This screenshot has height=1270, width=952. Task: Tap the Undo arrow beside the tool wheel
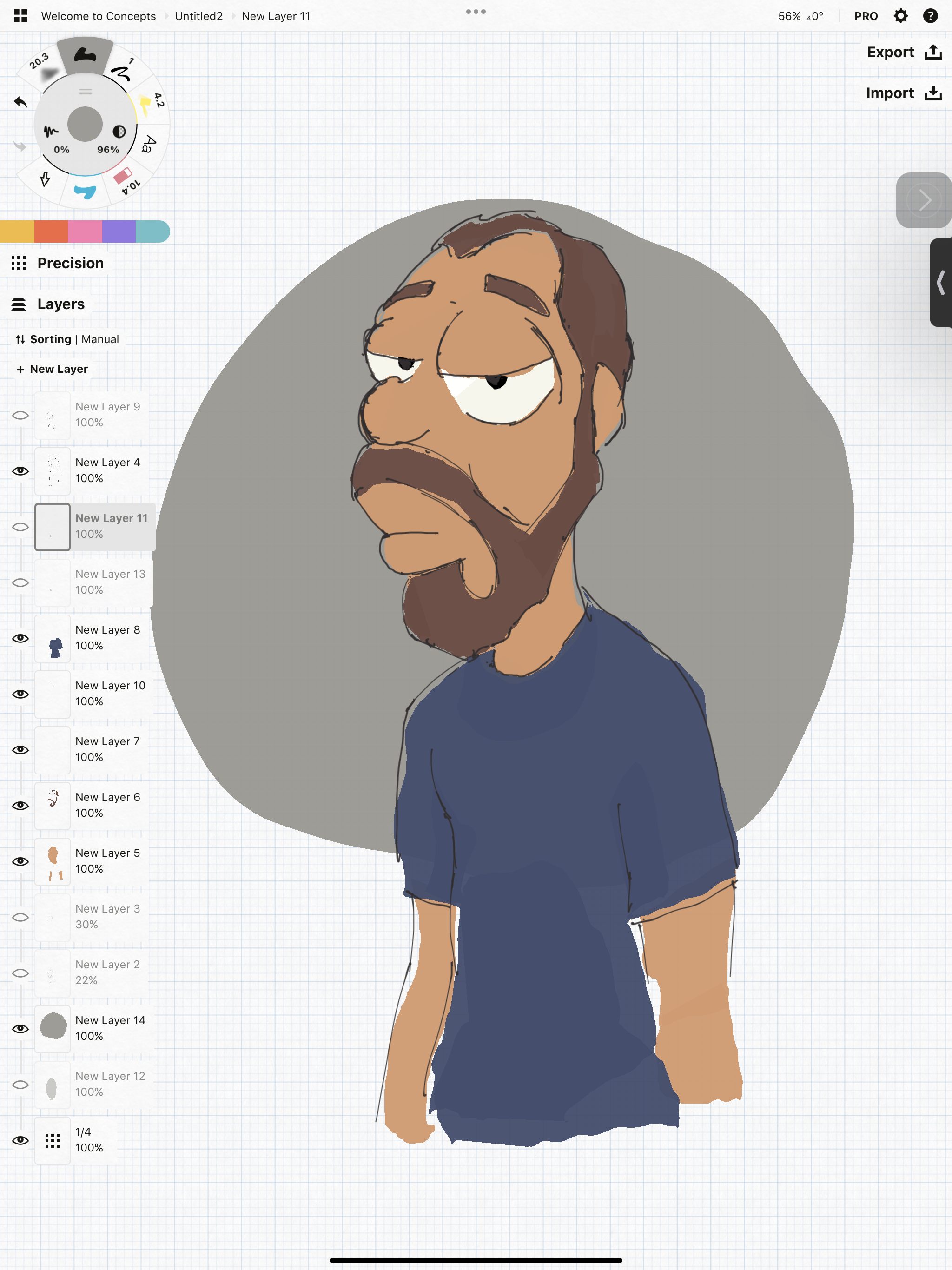[x=20, y=102]
